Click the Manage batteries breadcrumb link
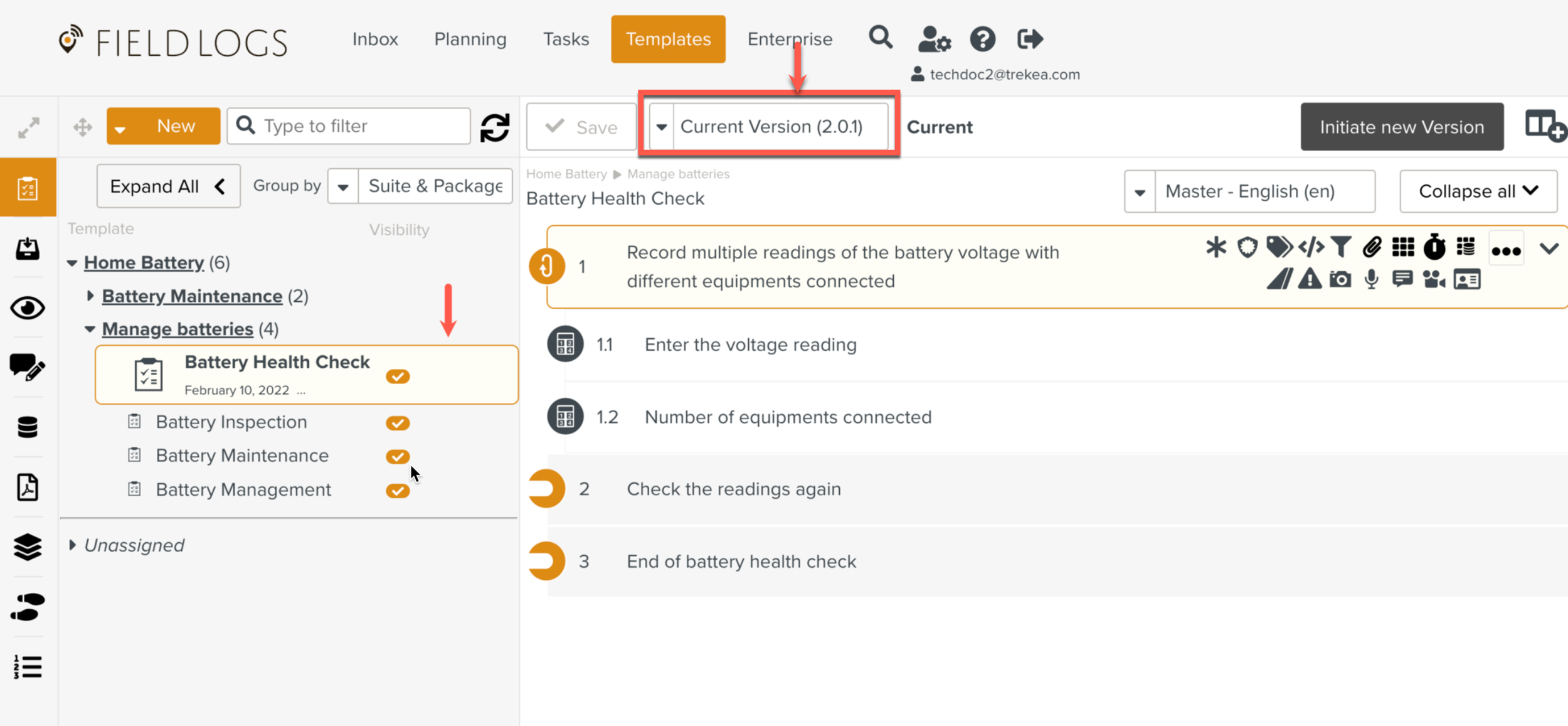The height and width of the screenshot is (726, 1568). pos(678,174)
